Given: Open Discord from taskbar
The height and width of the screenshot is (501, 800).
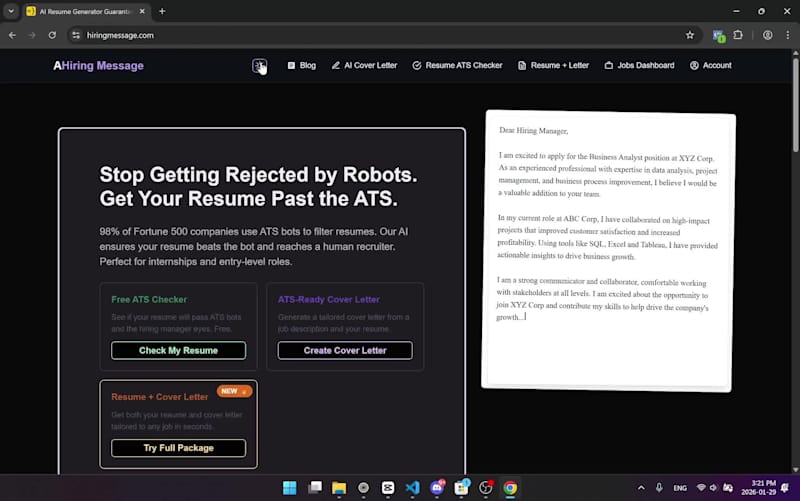Looking at the screenshot, I should [x=437, y=488].
